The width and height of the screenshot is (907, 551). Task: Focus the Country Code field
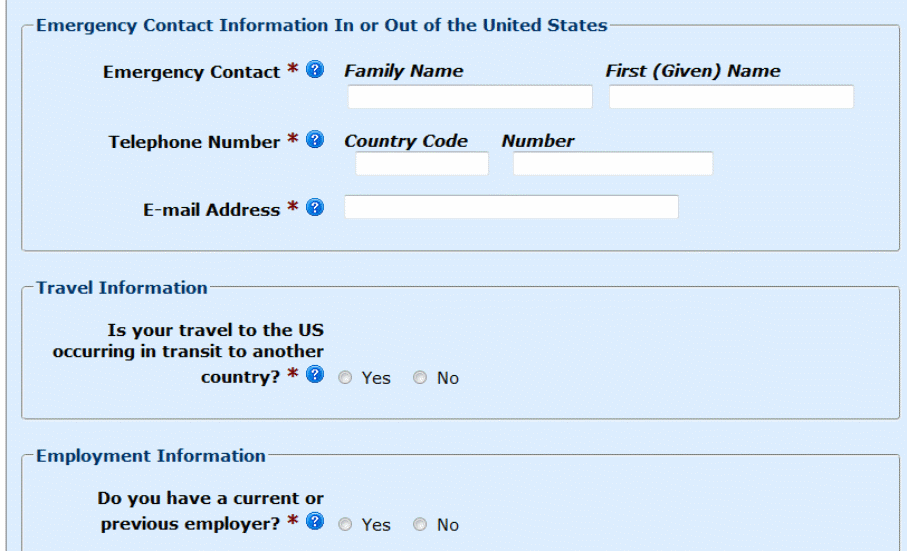[422, 164]
